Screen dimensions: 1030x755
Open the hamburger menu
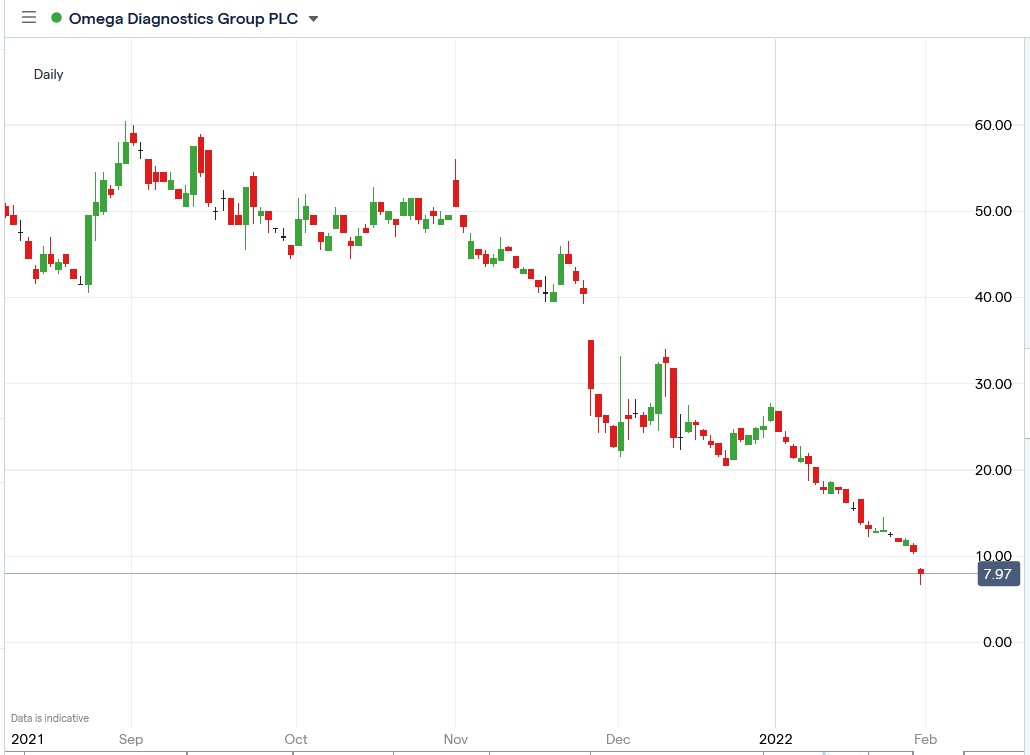point(28,18)
